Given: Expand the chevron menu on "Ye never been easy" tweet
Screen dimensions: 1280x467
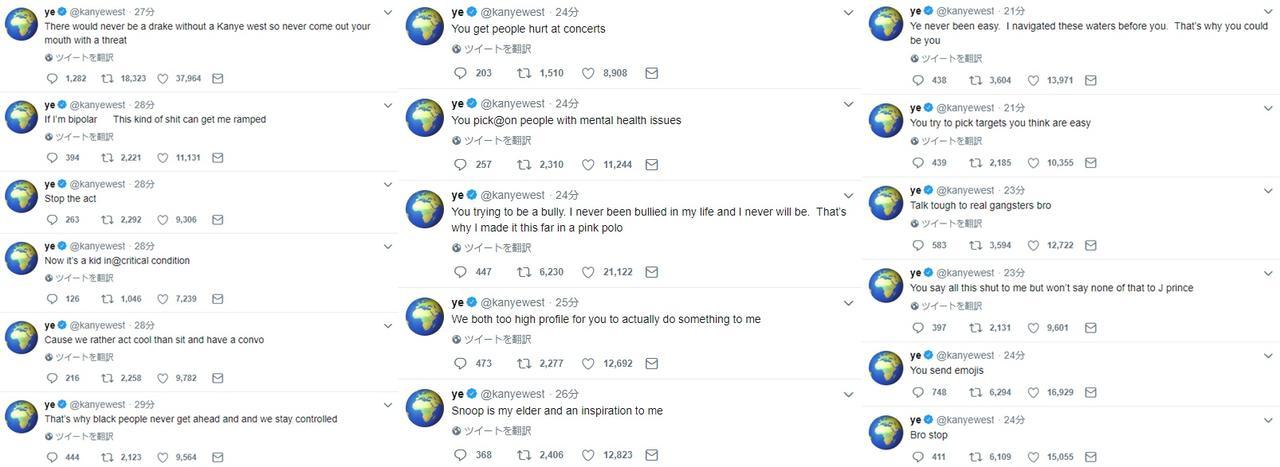Looking at the screenshot, I should (x=1268, y=13).
